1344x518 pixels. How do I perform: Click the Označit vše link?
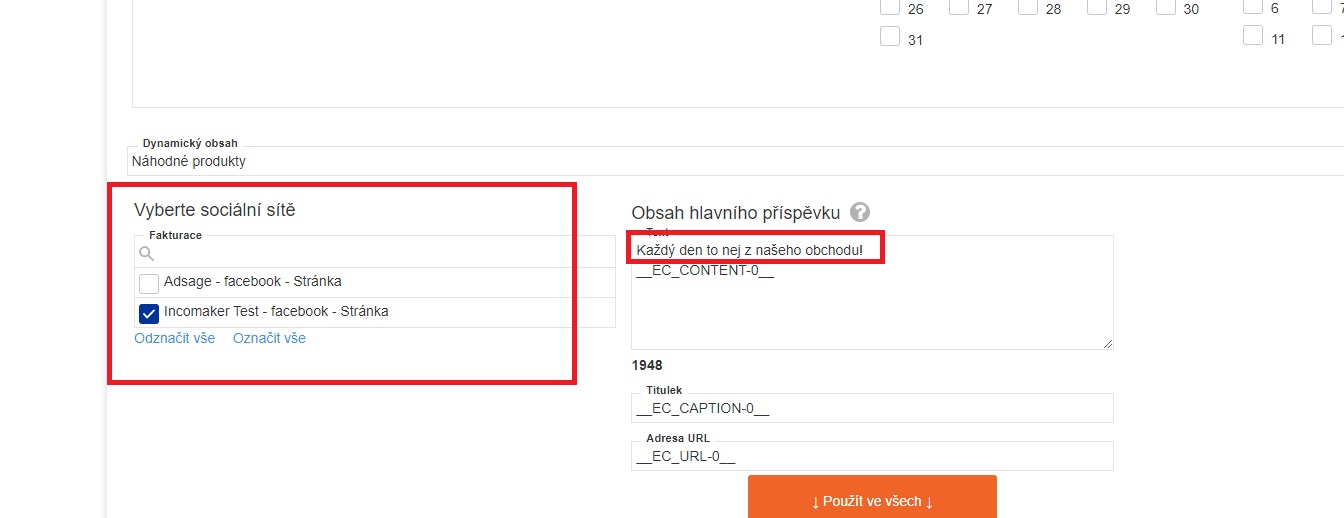269,338
